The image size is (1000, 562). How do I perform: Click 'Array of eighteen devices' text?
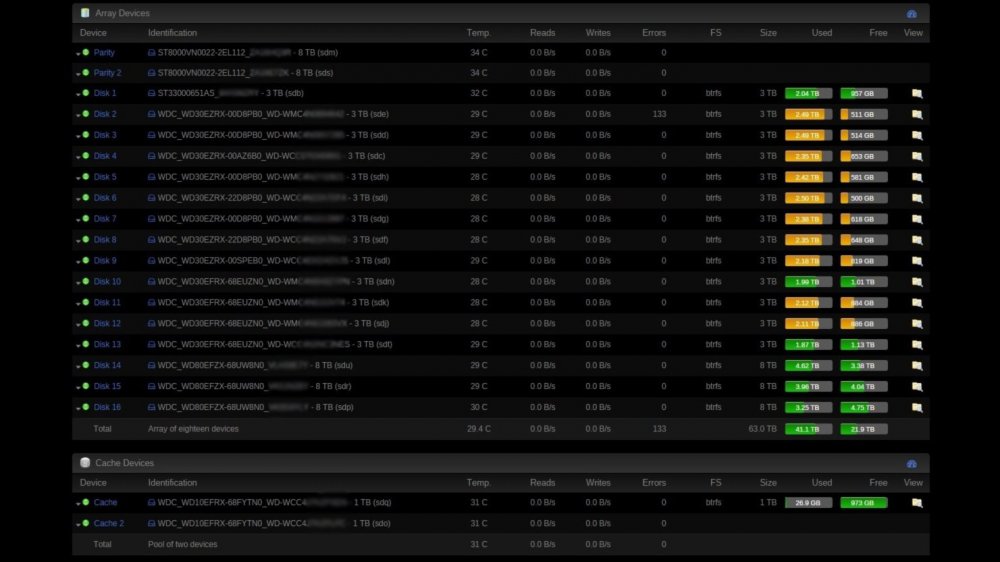pos(193,429)
